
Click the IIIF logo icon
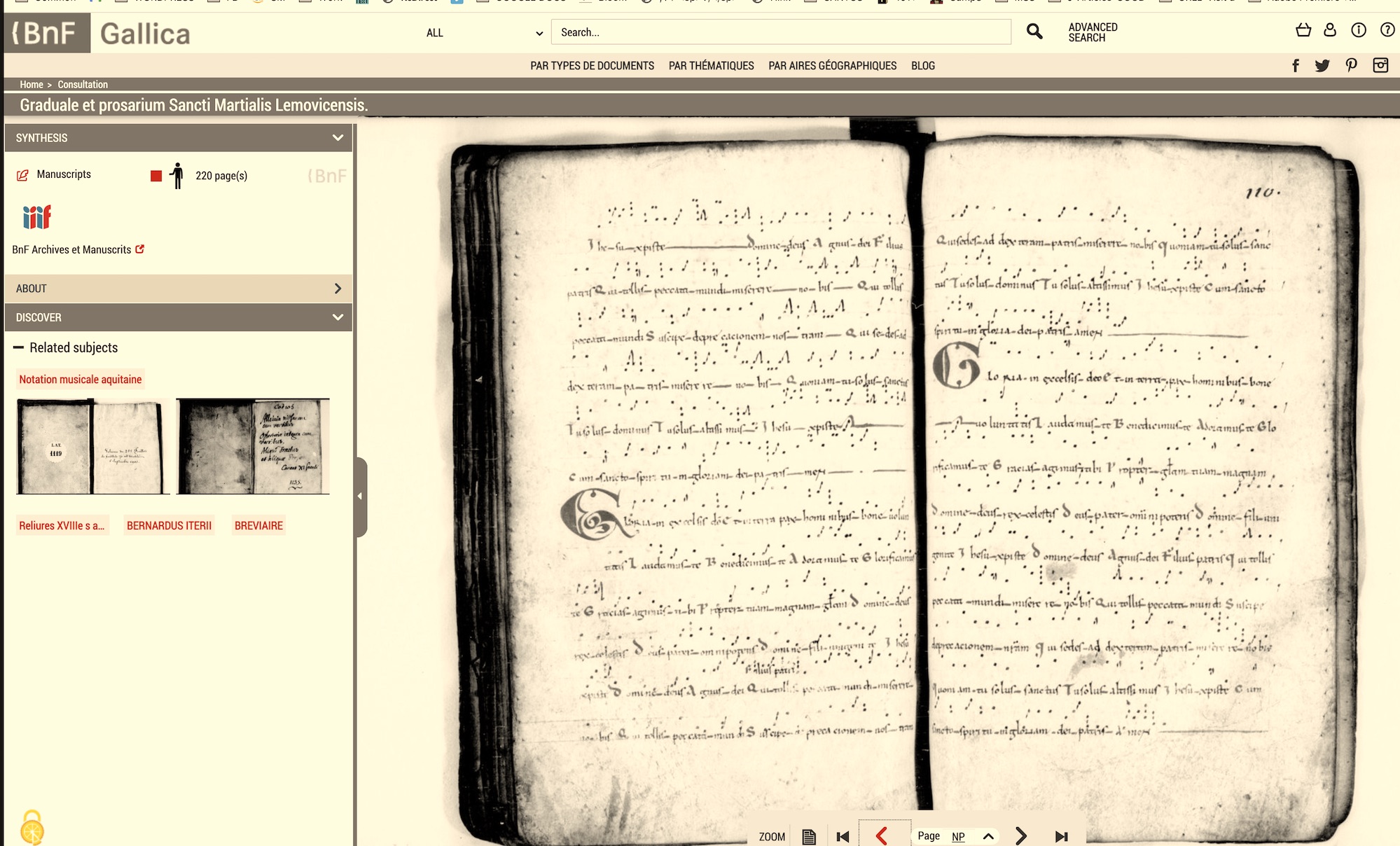click(x=36, y=217)
